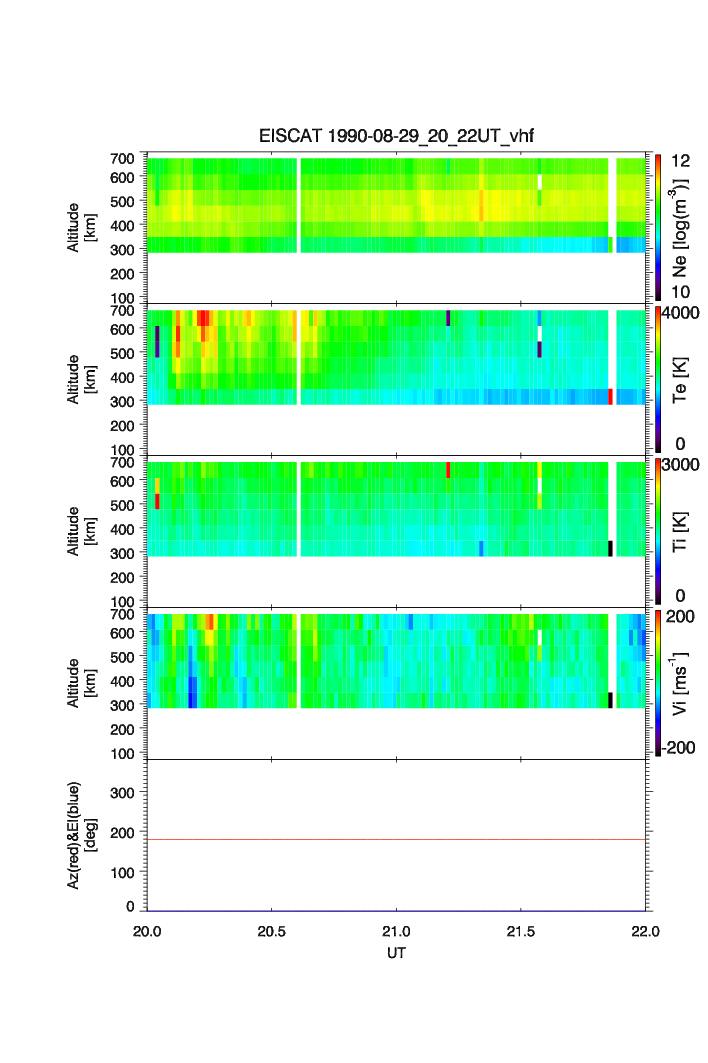Click the '21.0' UT axis tick label
708x1063 pixels.
pyautogui.click(x=396, y=931)
